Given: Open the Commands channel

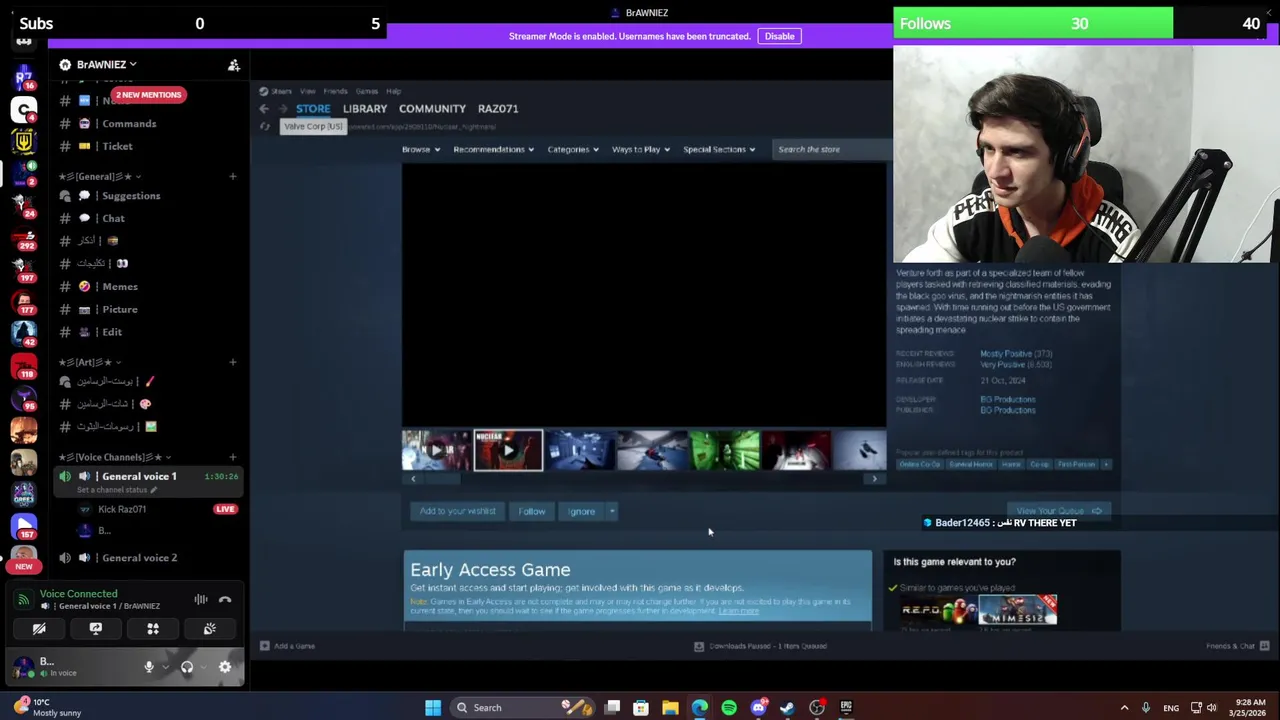Looking at the screenshot, I should point(129,124).
